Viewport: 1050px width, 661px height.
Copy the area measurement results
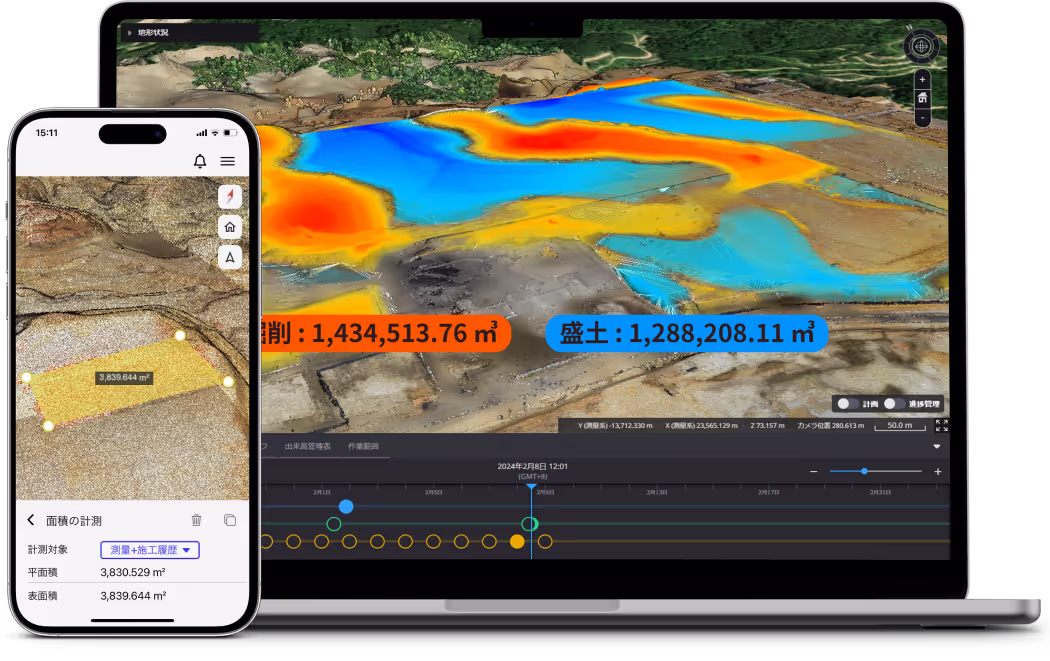230,520
